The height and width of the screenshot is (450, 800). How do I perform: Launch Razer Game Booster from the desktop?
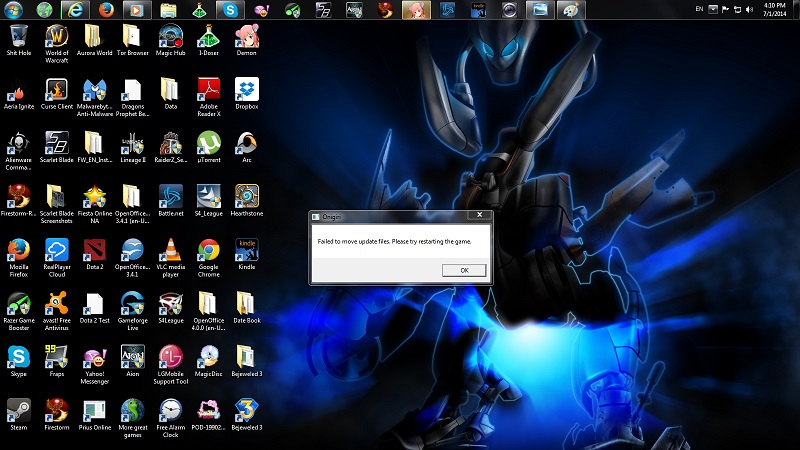coord(19,312)
